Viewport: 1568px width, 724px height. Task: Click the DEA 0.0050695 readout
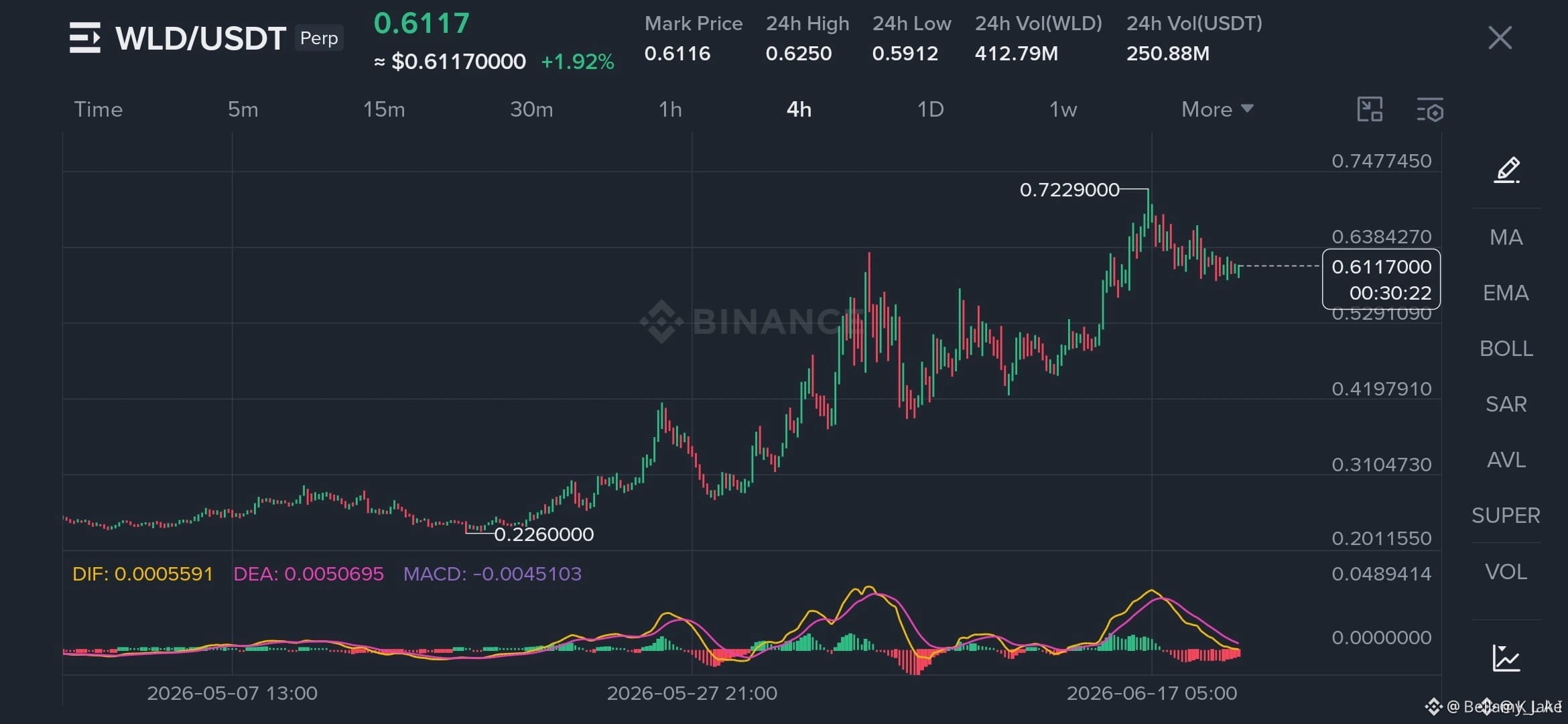(308, 574)
